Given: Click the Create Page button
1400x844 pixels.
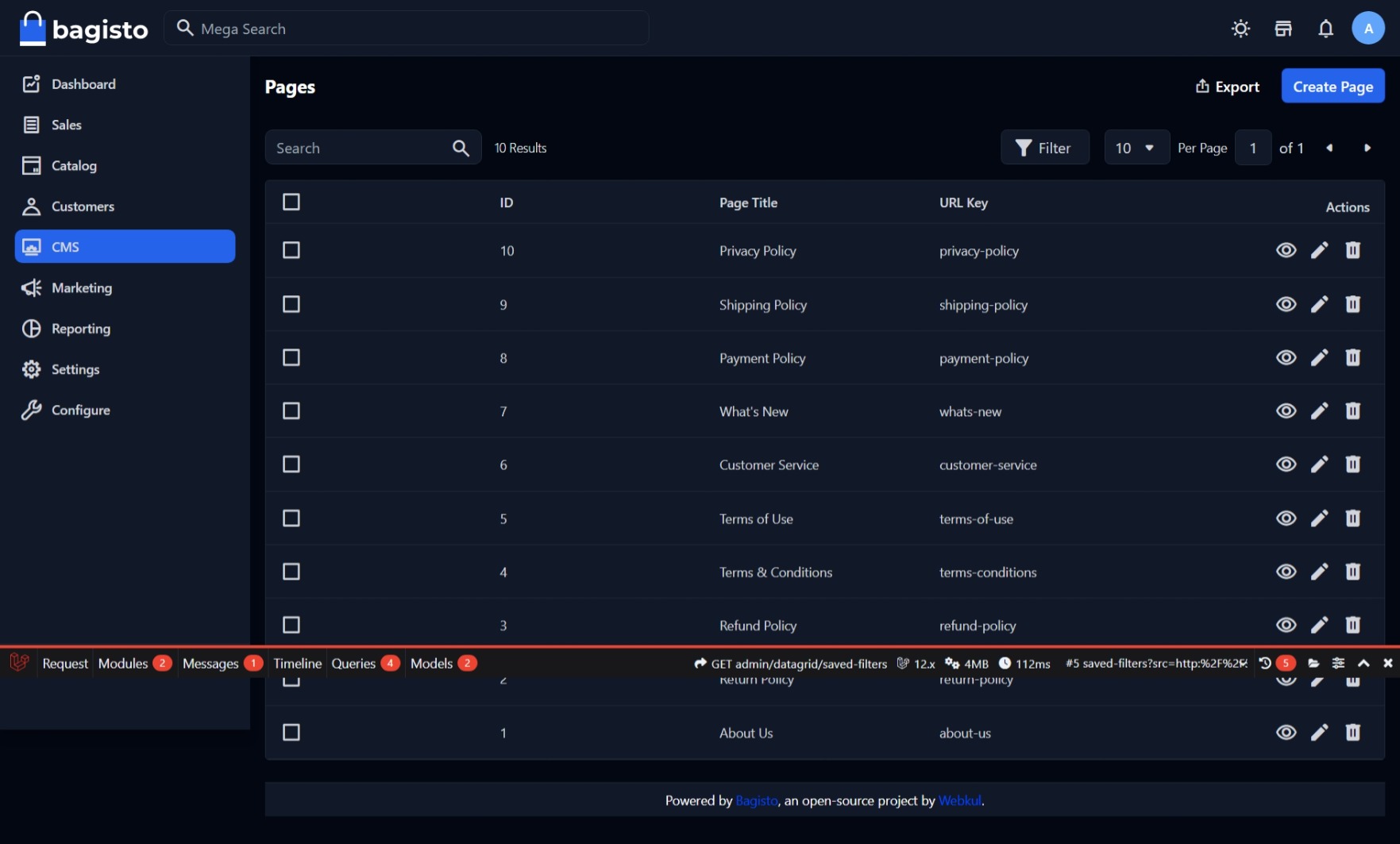Looking at the screenshot, I should (1333, 87).
